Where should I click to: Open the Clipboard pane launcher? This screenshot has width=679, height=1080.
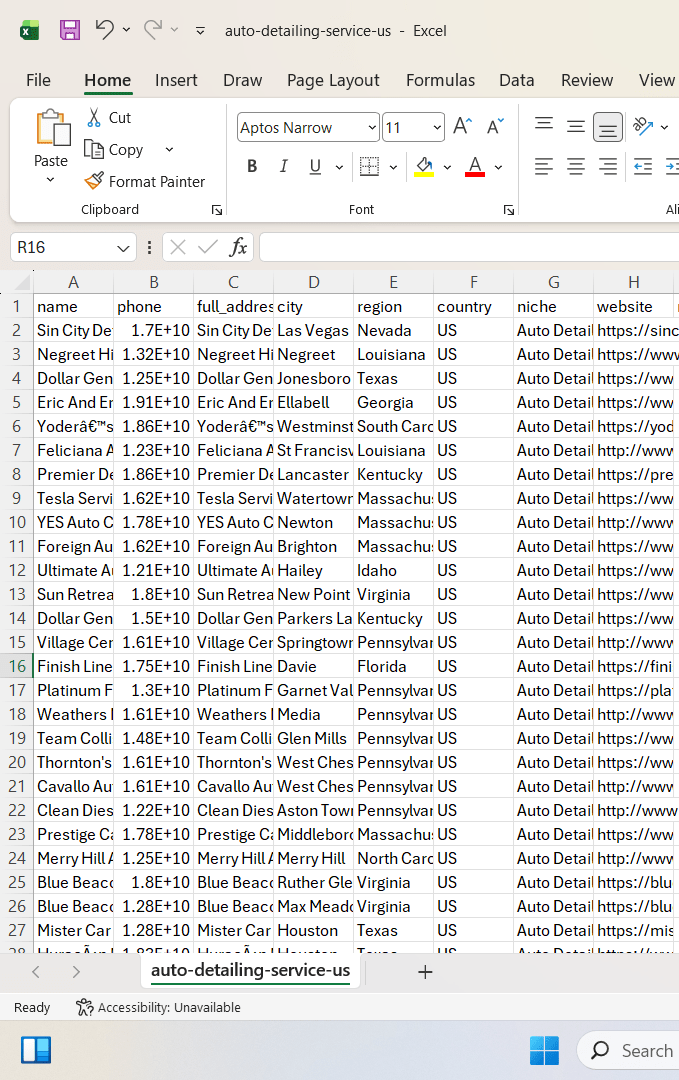tap(217, 210)
